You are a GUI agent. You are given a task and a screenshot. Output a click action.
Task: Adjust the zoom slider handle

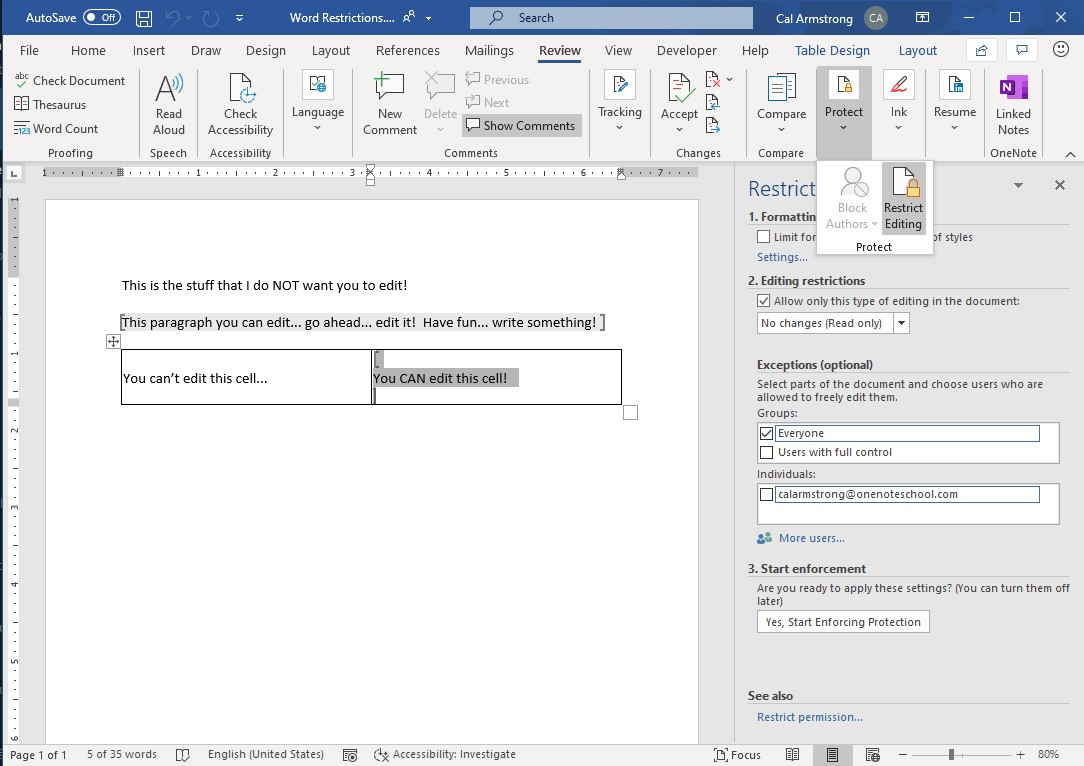click(x=951, y=755)
